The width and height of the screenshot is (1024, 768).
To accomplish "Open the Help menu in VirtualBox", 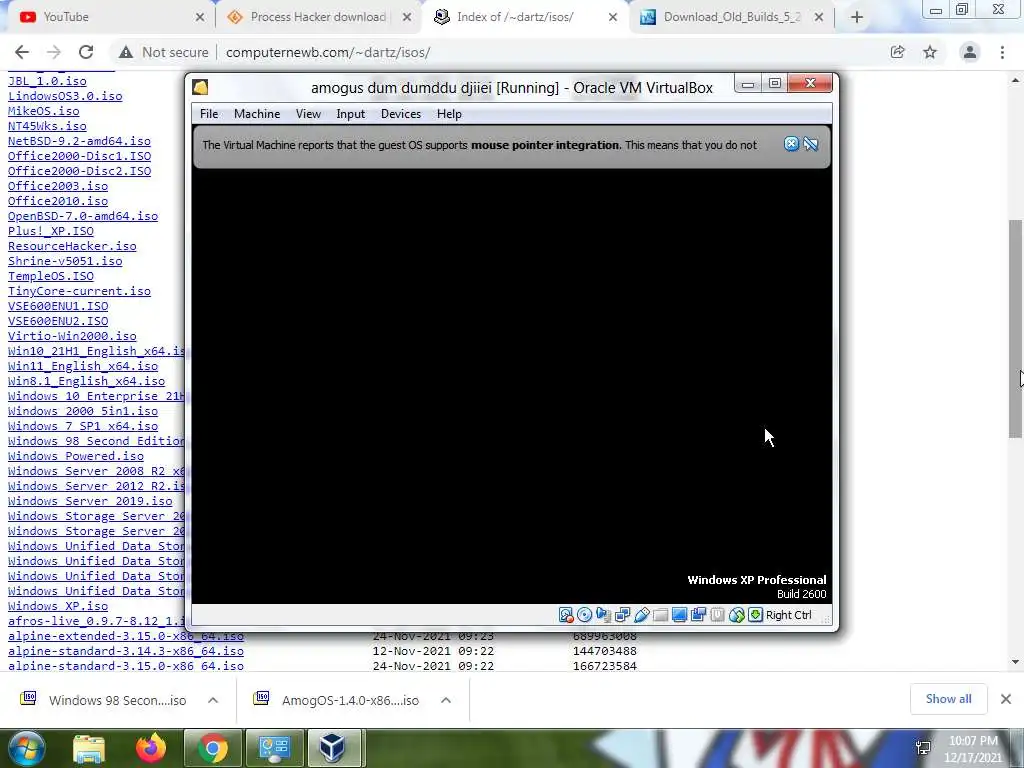I will 449,114.
